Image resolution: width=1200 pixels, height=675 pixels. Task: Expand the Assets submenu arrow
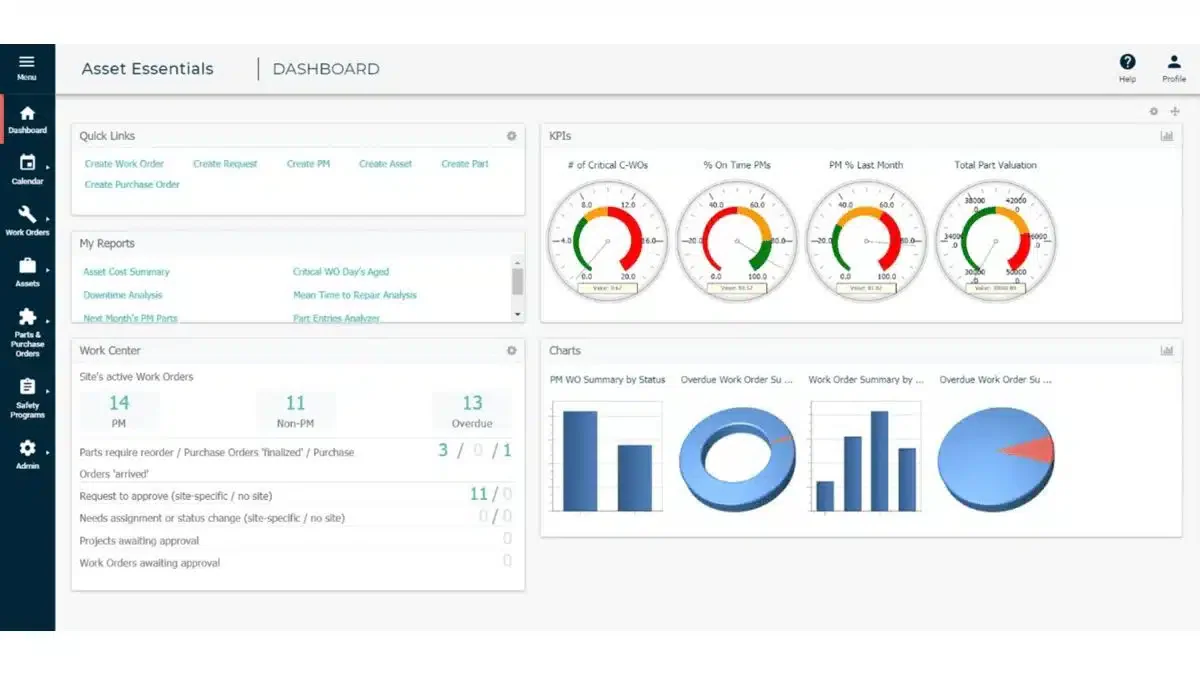(47, 268)
